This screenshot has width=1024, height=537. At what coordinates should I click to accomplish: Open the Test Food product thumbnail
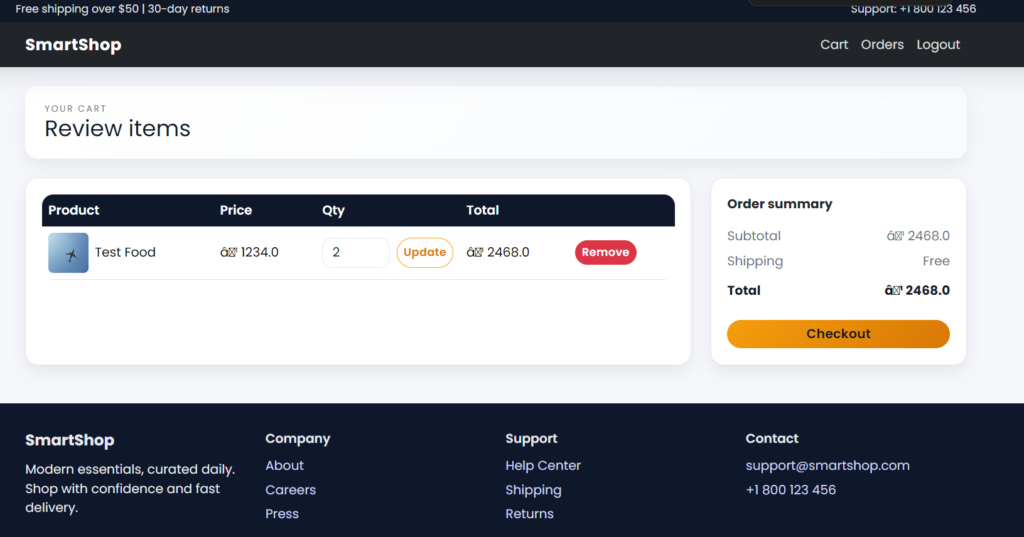[x=68, y=253]
